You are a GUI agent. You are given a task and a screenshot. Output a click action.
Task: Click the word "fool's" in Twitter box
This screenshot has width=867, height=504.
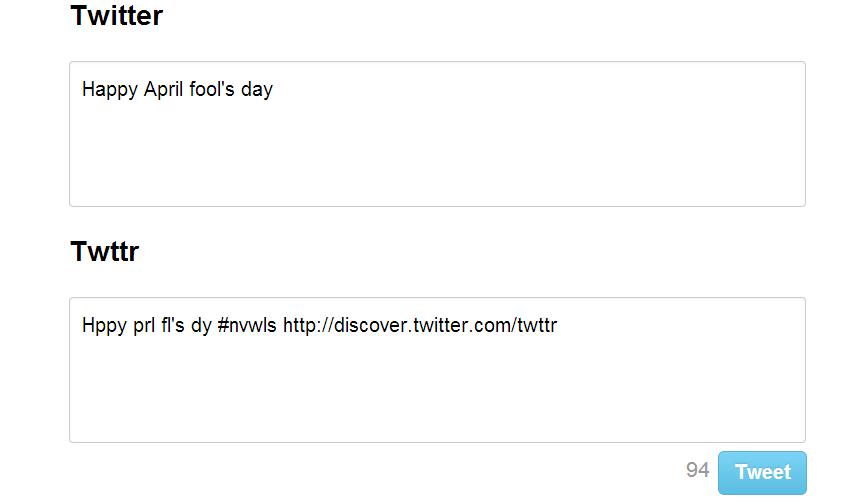tap(212, 90)
